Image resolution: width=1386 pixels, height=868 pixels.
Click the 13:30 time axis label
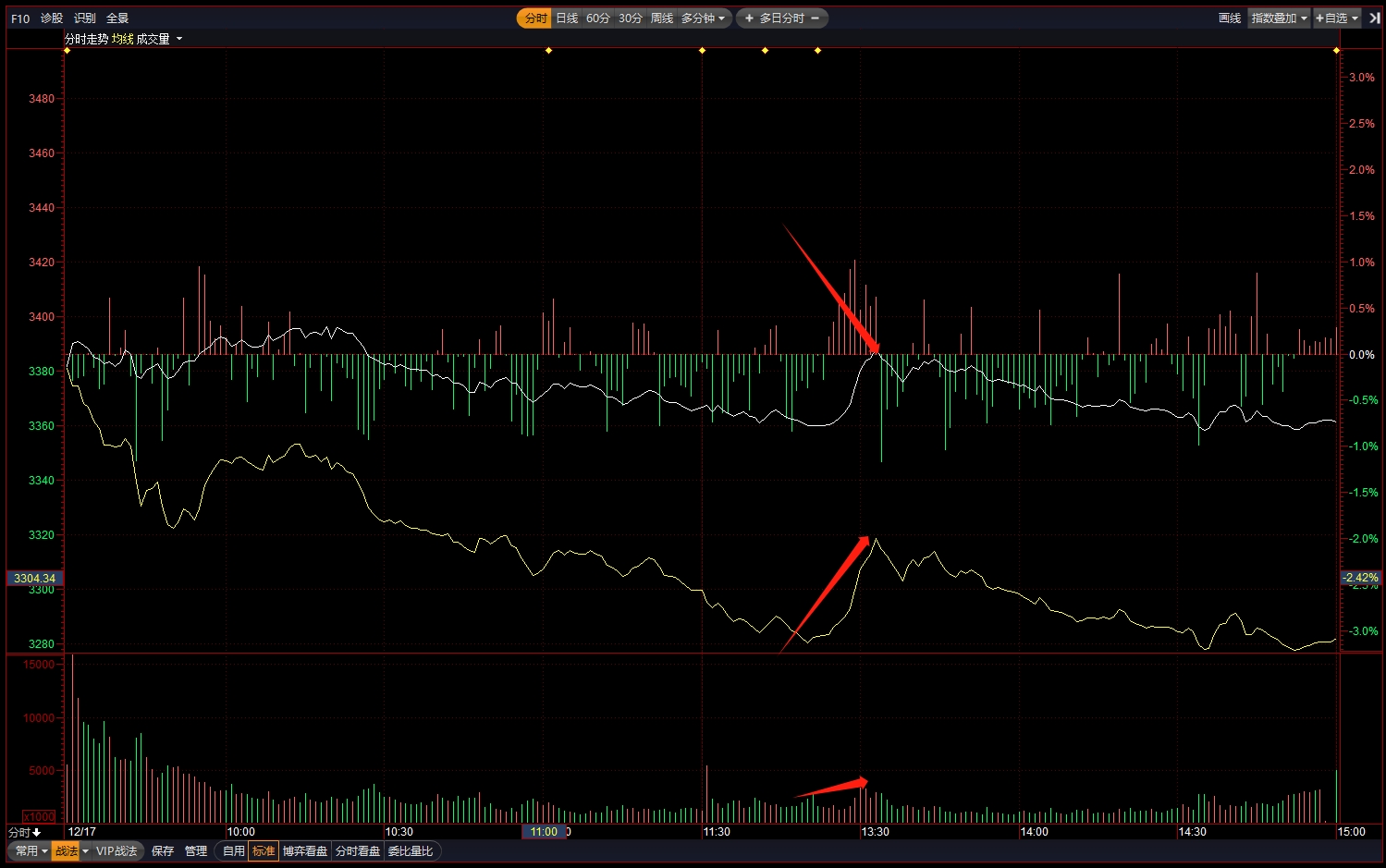pyautogui.click(x=876, y=832)
